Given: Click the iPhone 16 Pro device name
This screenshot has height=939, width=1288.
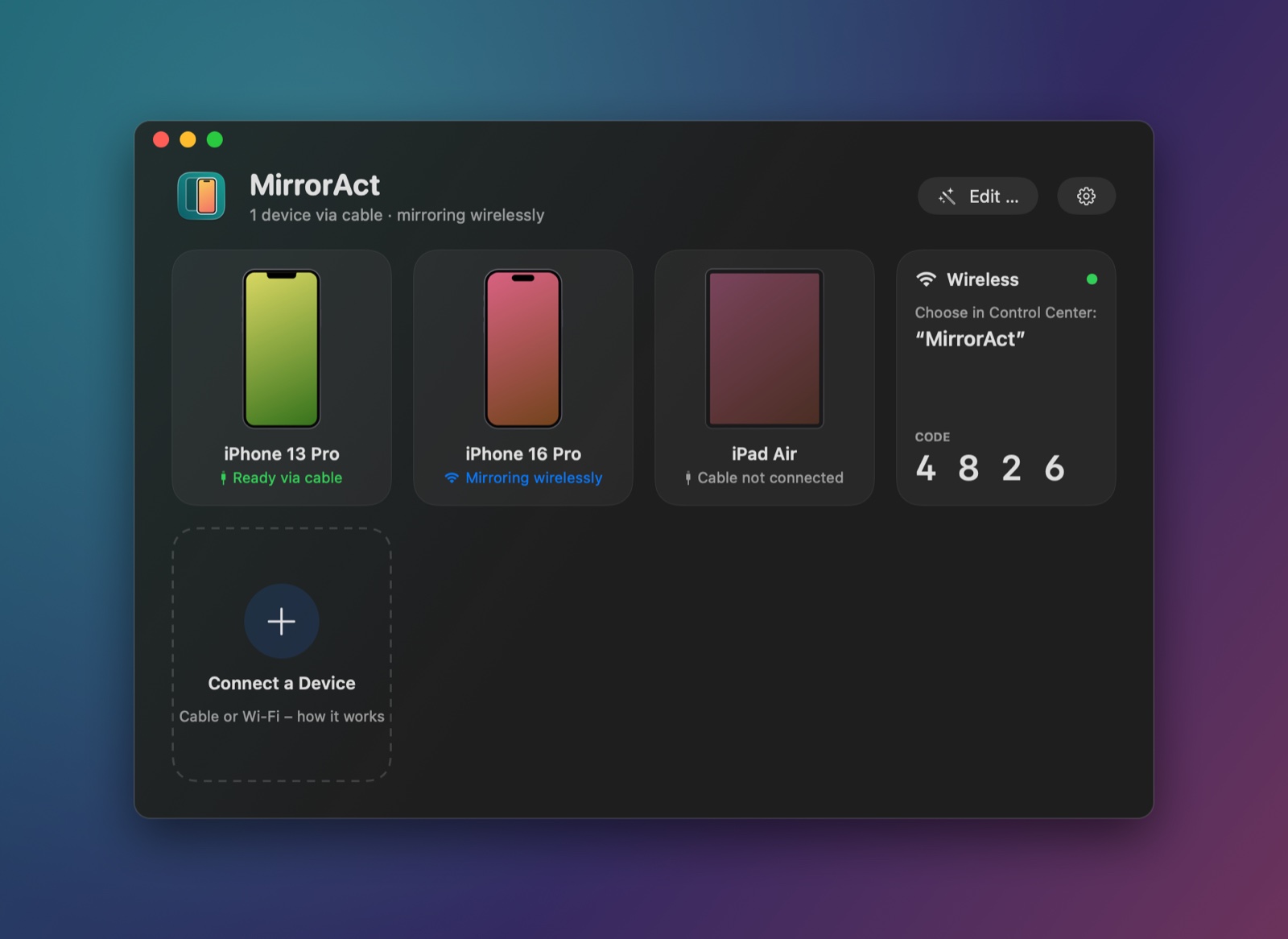Looking at the screenshot, I should click(523, 453).
